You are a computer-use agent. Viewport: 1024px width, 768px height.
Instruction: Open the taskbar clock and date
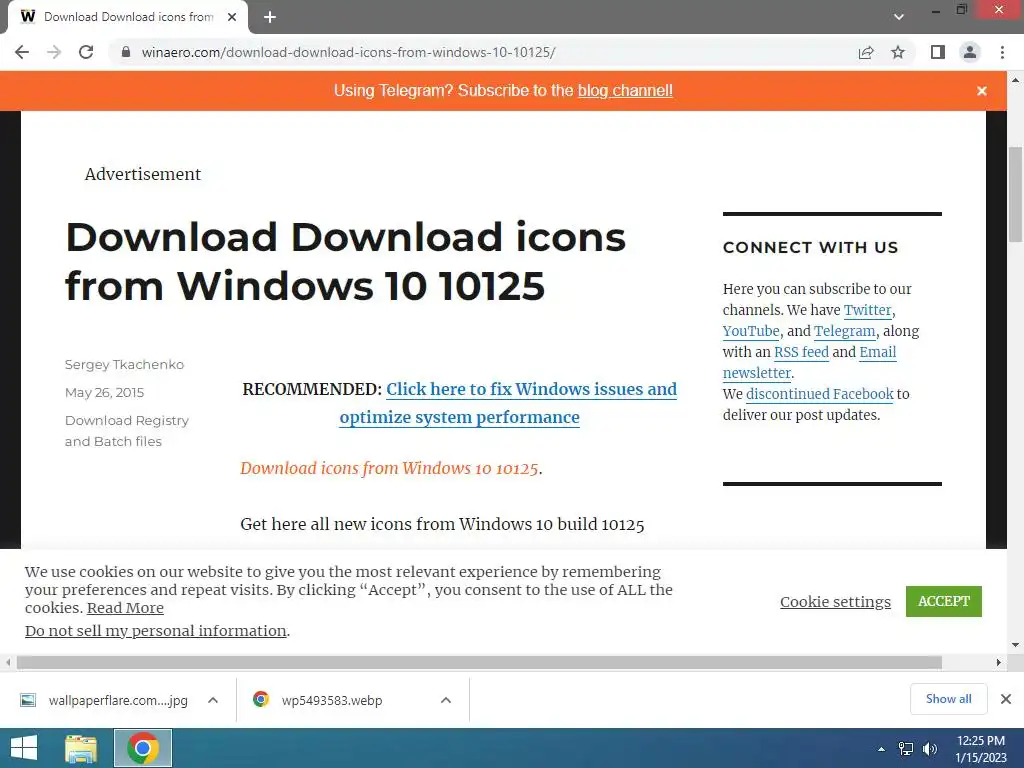(981, 749)
